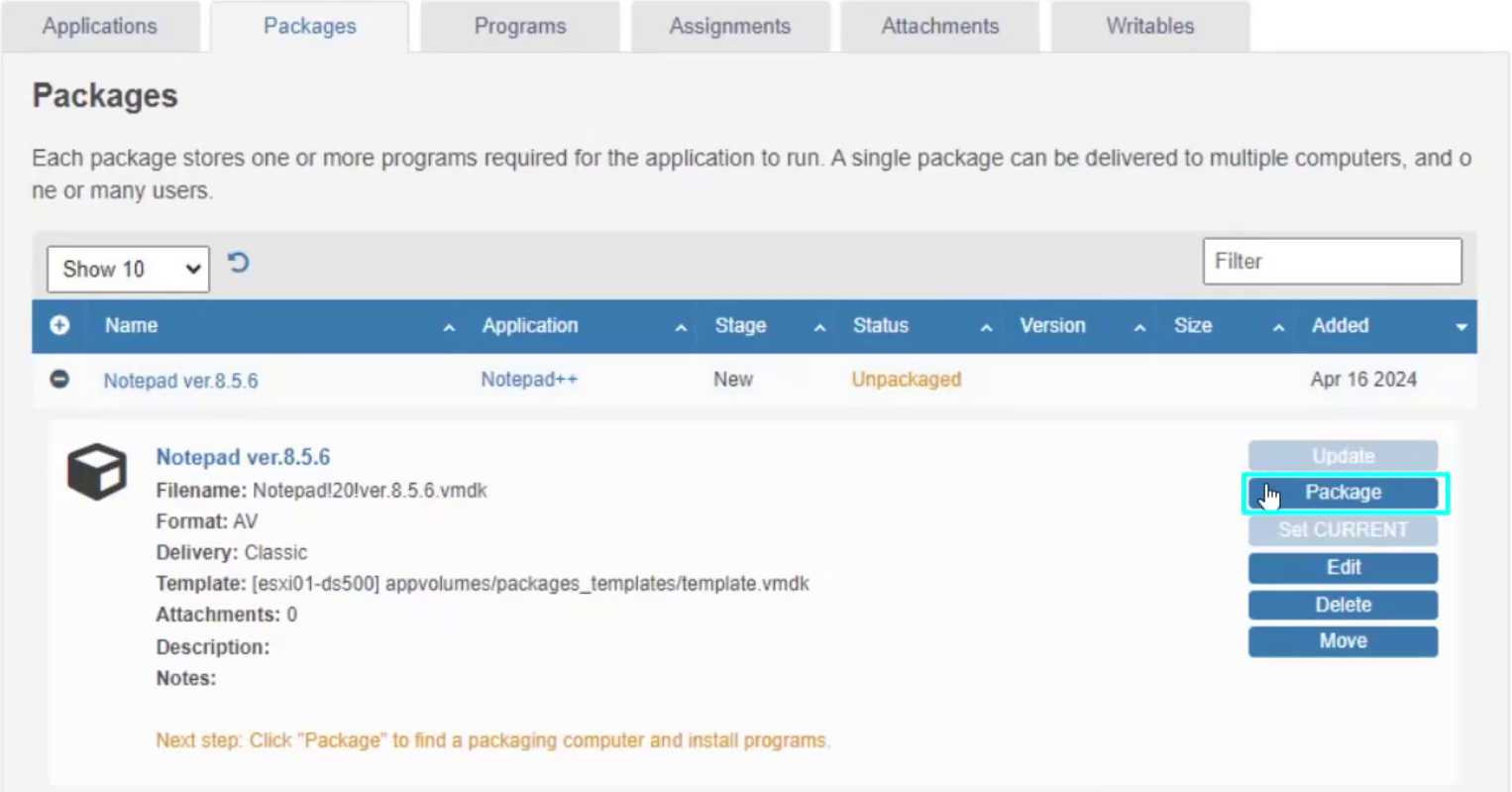
Task: Click the package box icon
Action: point(96,471)
